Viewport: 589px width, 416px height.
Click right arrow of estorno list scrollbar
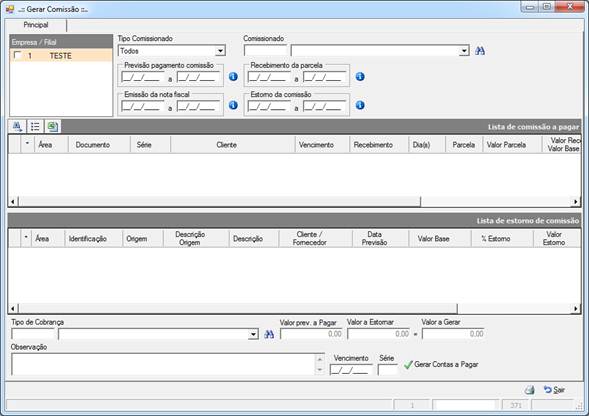[575, 309]
